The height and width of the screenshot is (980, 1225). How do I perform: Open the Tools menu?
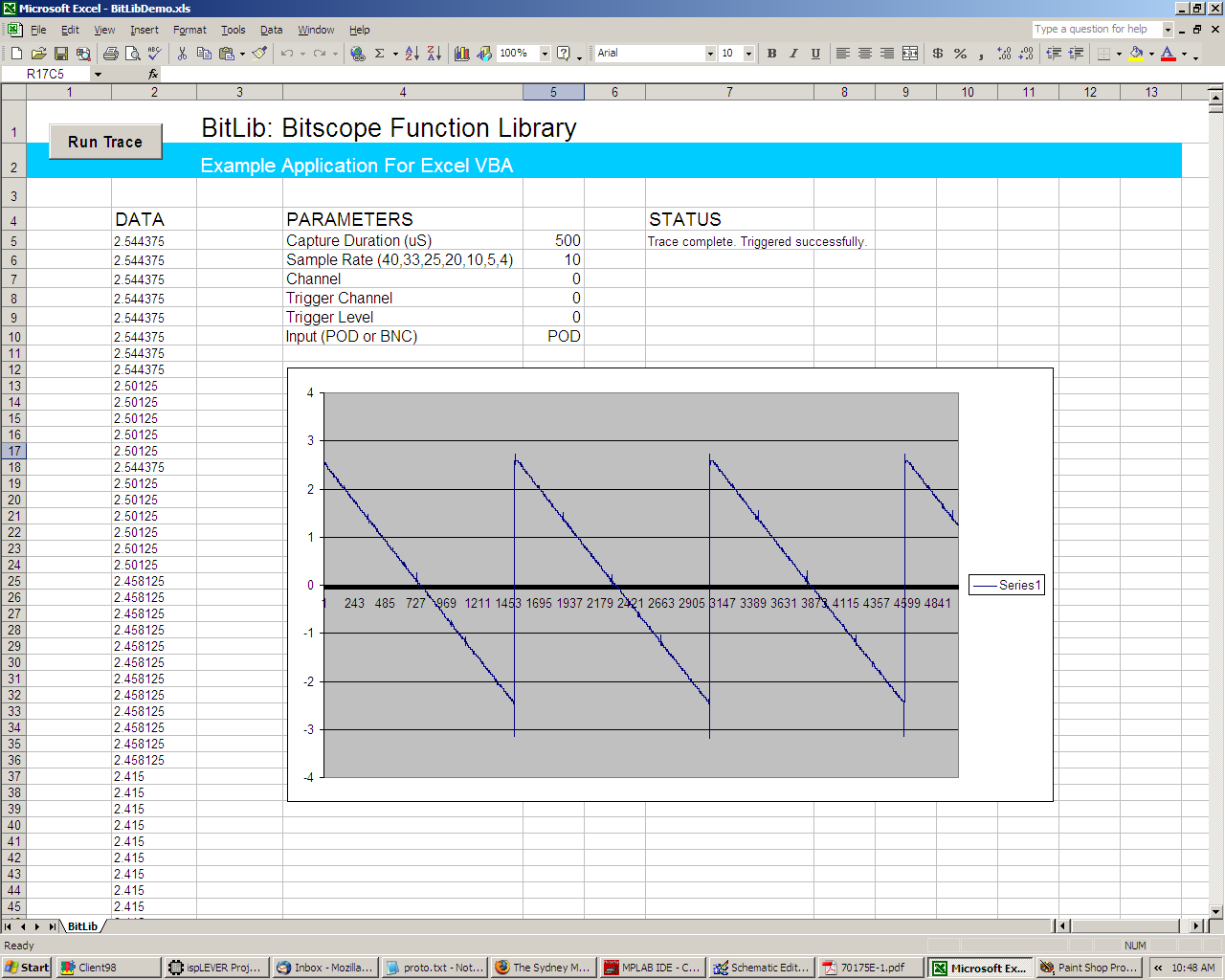pos(233,30)
